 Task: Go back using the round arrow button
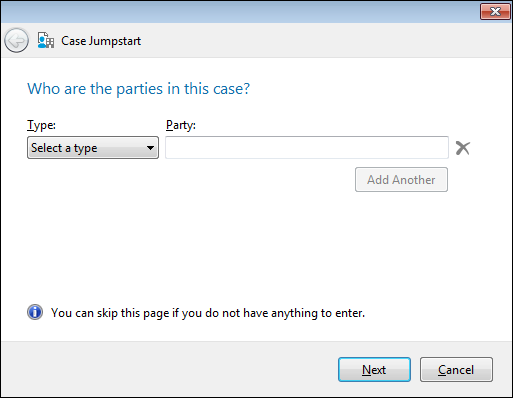pyautogui.click(x=16, y=41)
